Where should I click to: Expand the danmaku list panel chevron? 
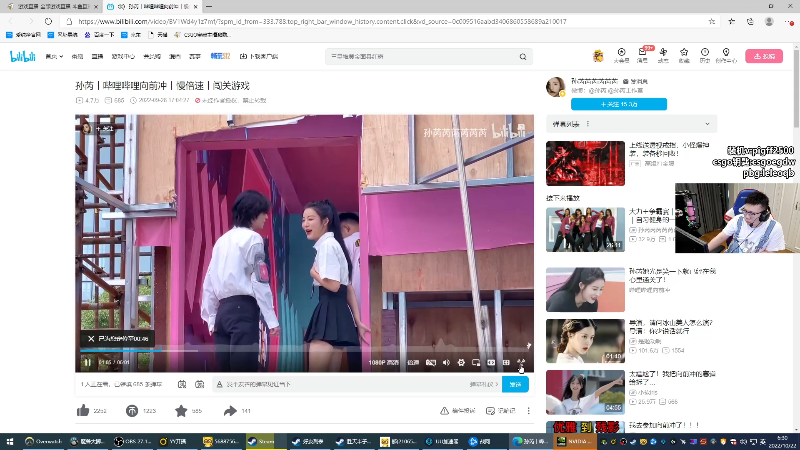[x=707, y=124]
